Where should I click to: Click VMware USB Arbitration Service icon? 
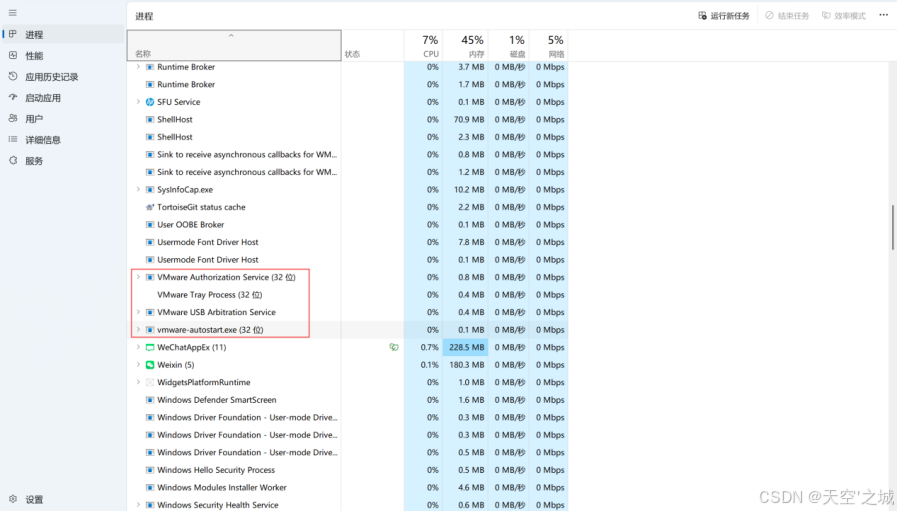(x=150, y=312)
